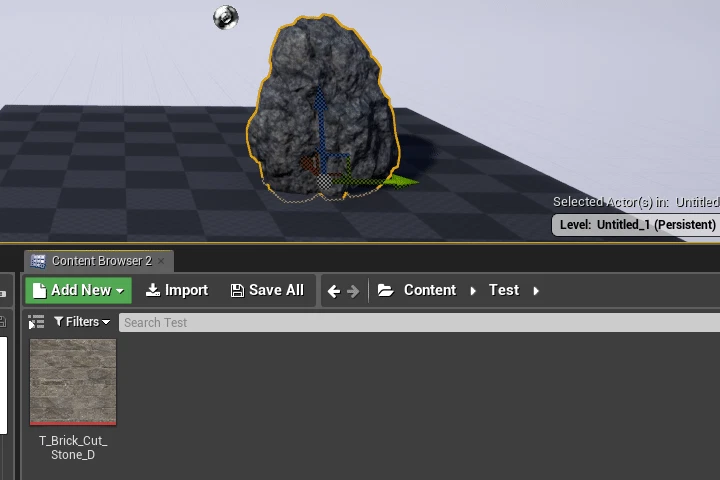Select the T_Brick_Cut_Stone_D texture thumbnail

pyautogui.click(x=73, y=382)
